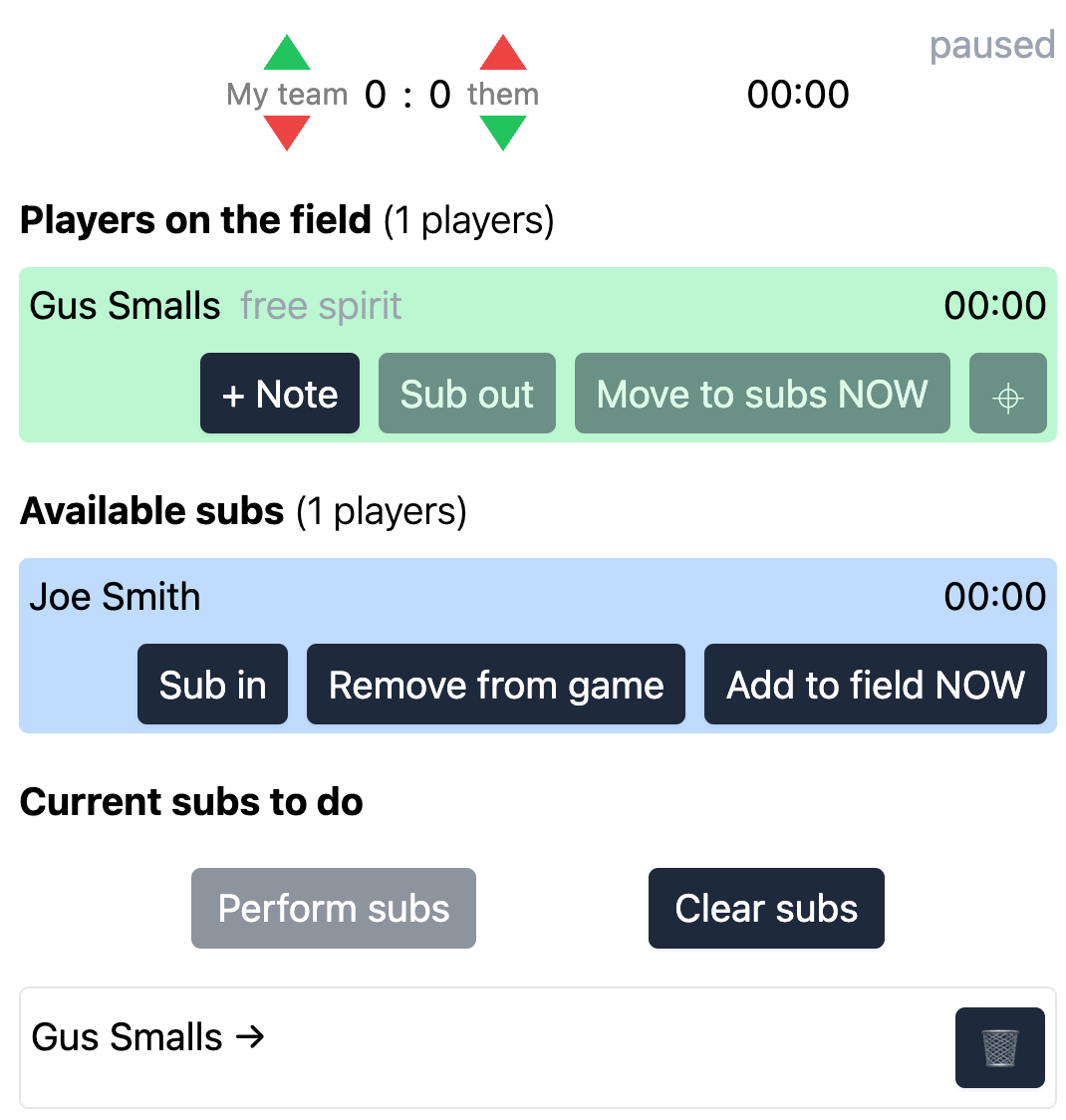Add a note for Gus Smalls
The width and height of the screenshot is (1066, 1120).
coord(279,394)
